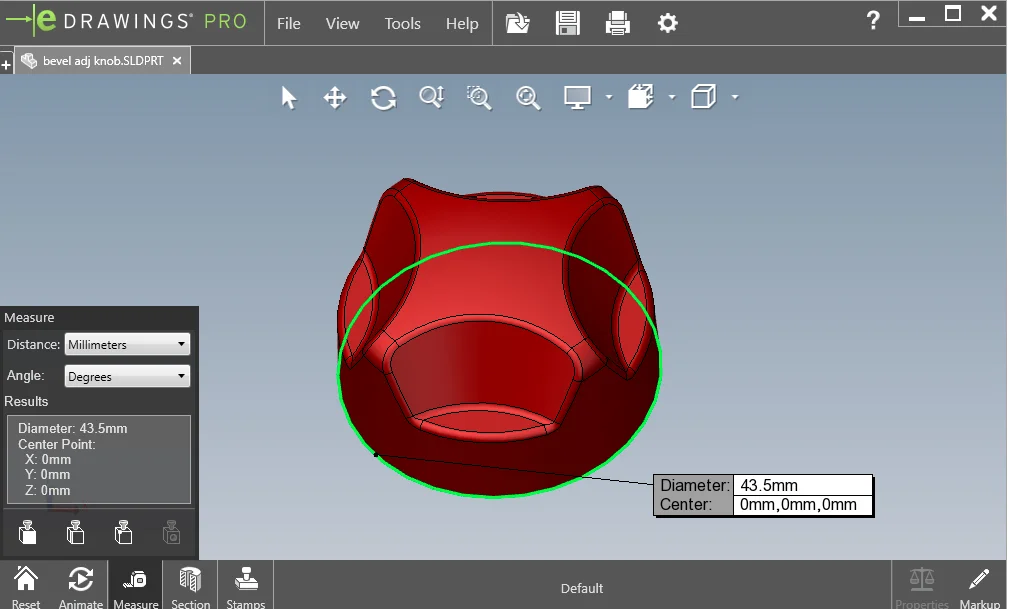Screen dimensions: 1009x609
Task: Select the arrow selection tool
Action: [x=289, y=97]
